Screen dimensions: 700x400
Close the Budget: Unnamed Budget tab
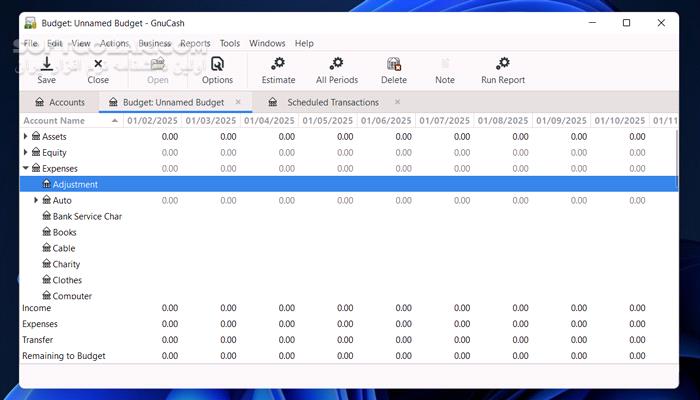[x=238, y=102]
